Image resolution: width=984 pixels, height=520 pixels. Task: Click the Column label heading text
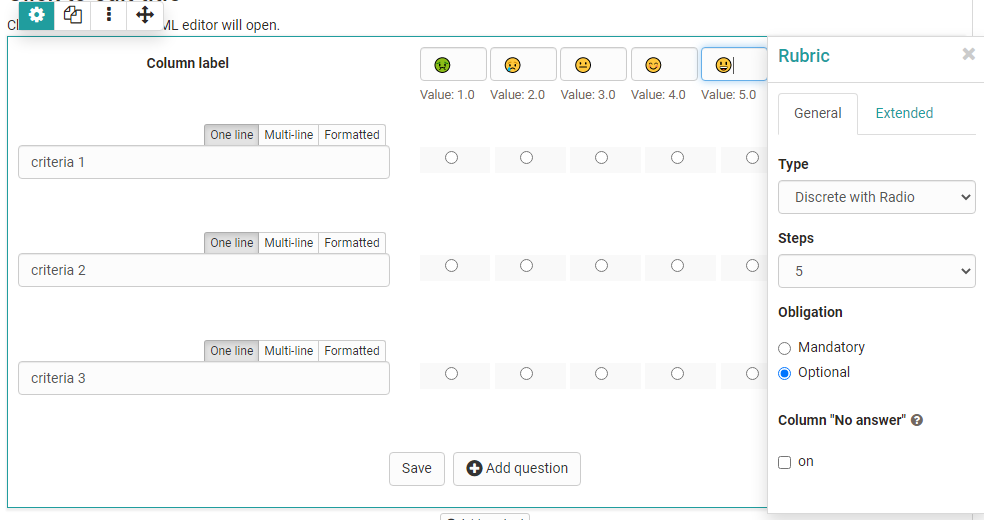pyautogui.click(x=188, y=63)
